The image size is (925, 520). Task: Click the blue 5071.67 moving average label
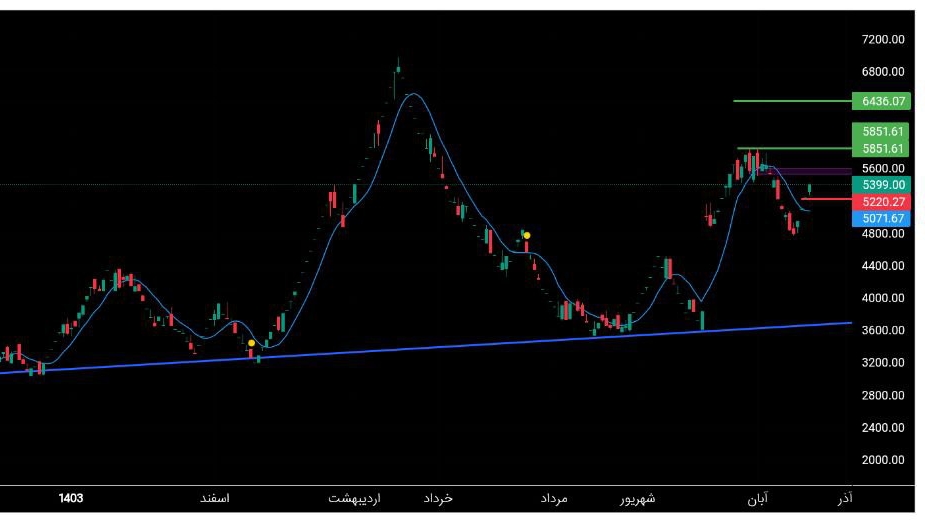881,218
